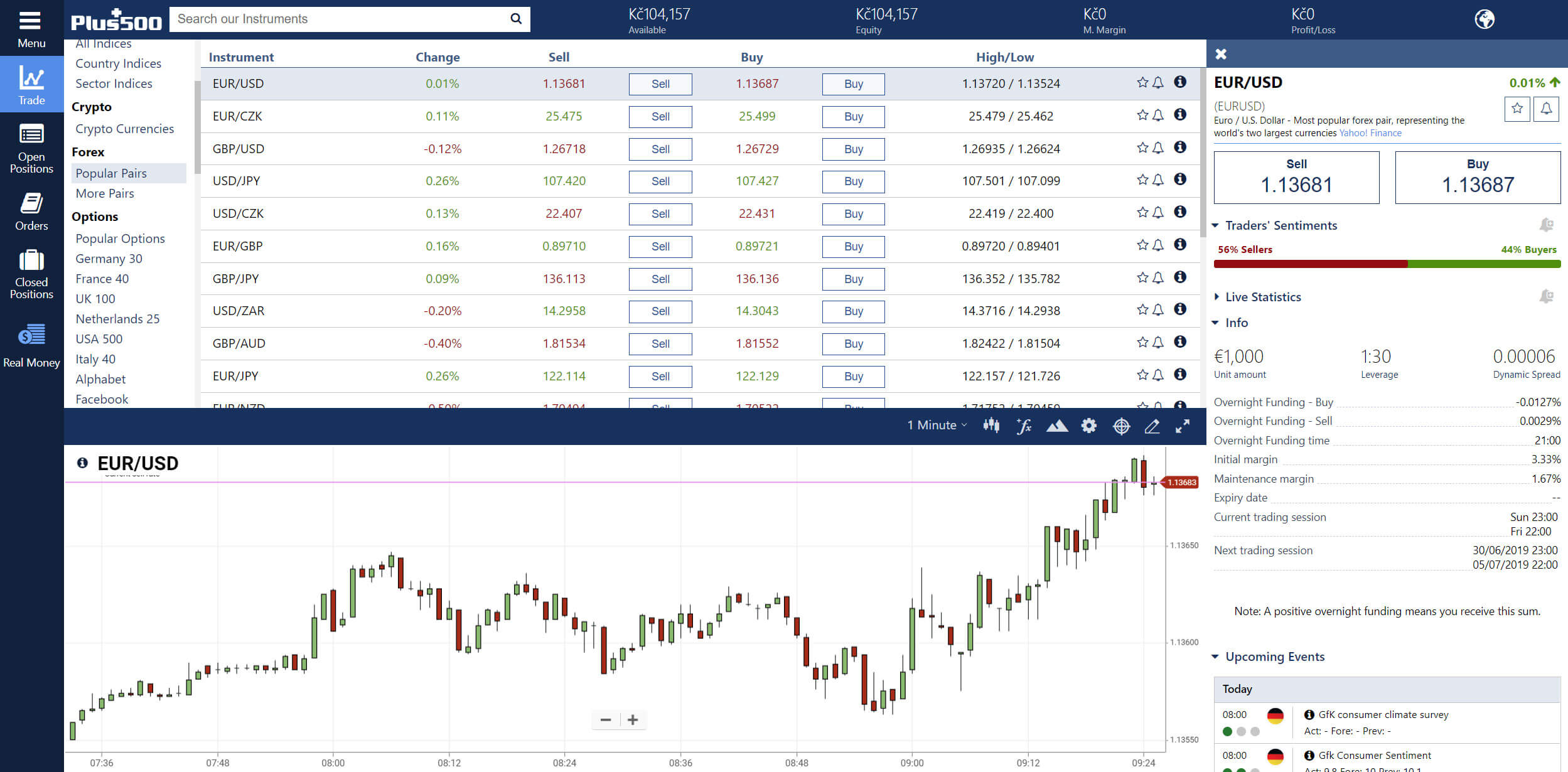Open Country Indices category
Image resolution: width=1568 pixels, height=772 pixels.
click(x=118, y=63)
